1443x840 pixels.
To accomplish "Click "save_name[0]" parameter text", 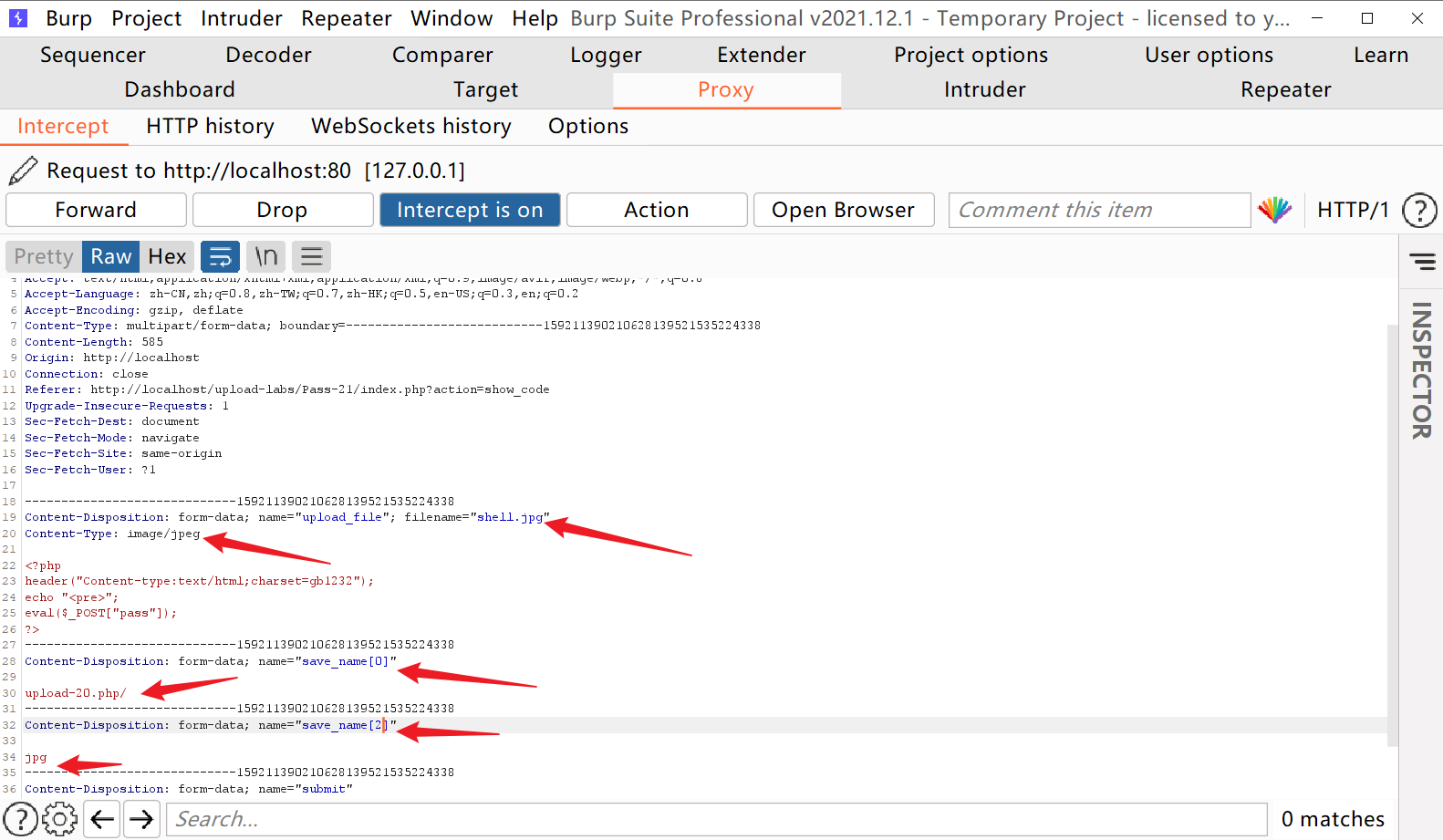I will (x=346, y=661).
